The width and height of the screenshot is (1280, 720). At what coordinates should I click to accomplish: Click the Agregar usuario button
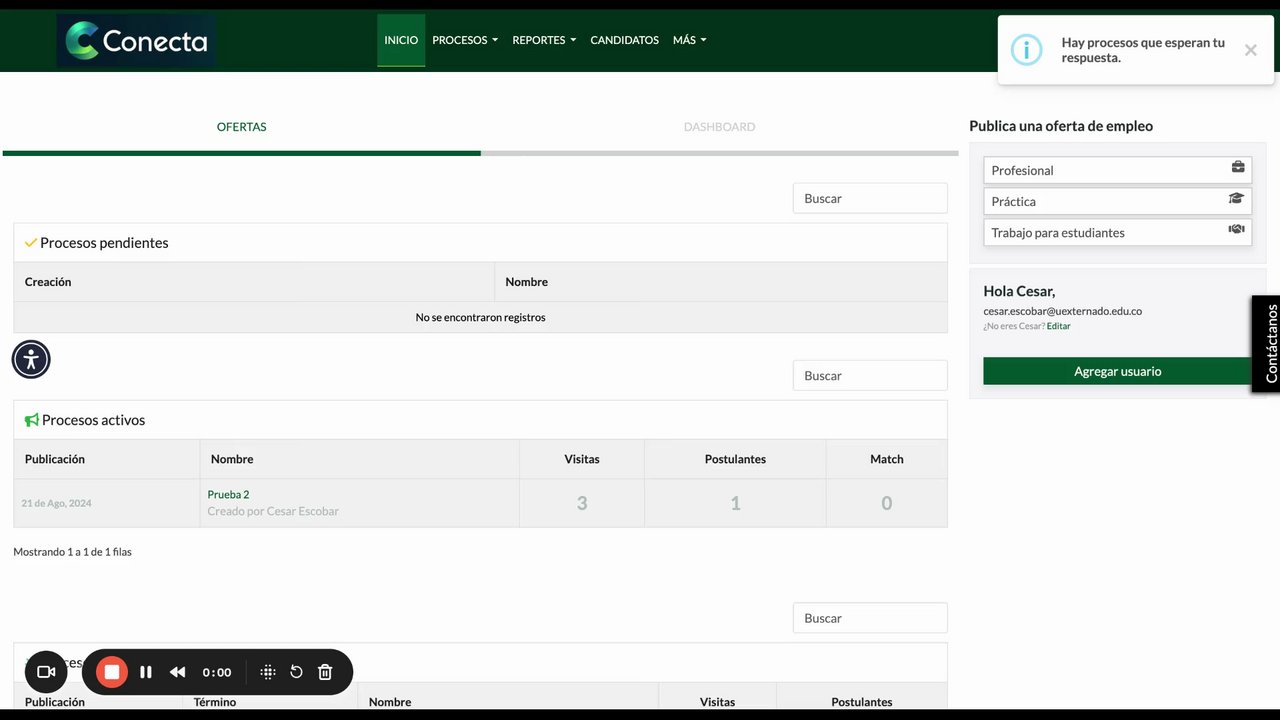coord(1117,371)
